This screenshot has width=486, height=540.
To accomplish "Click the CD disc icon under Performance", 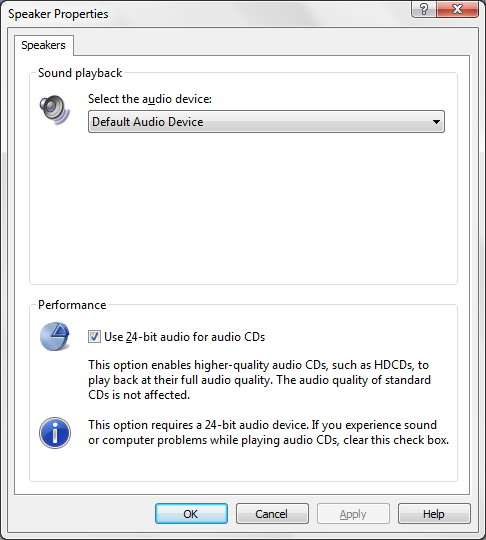I will click(x=54, y=336).
